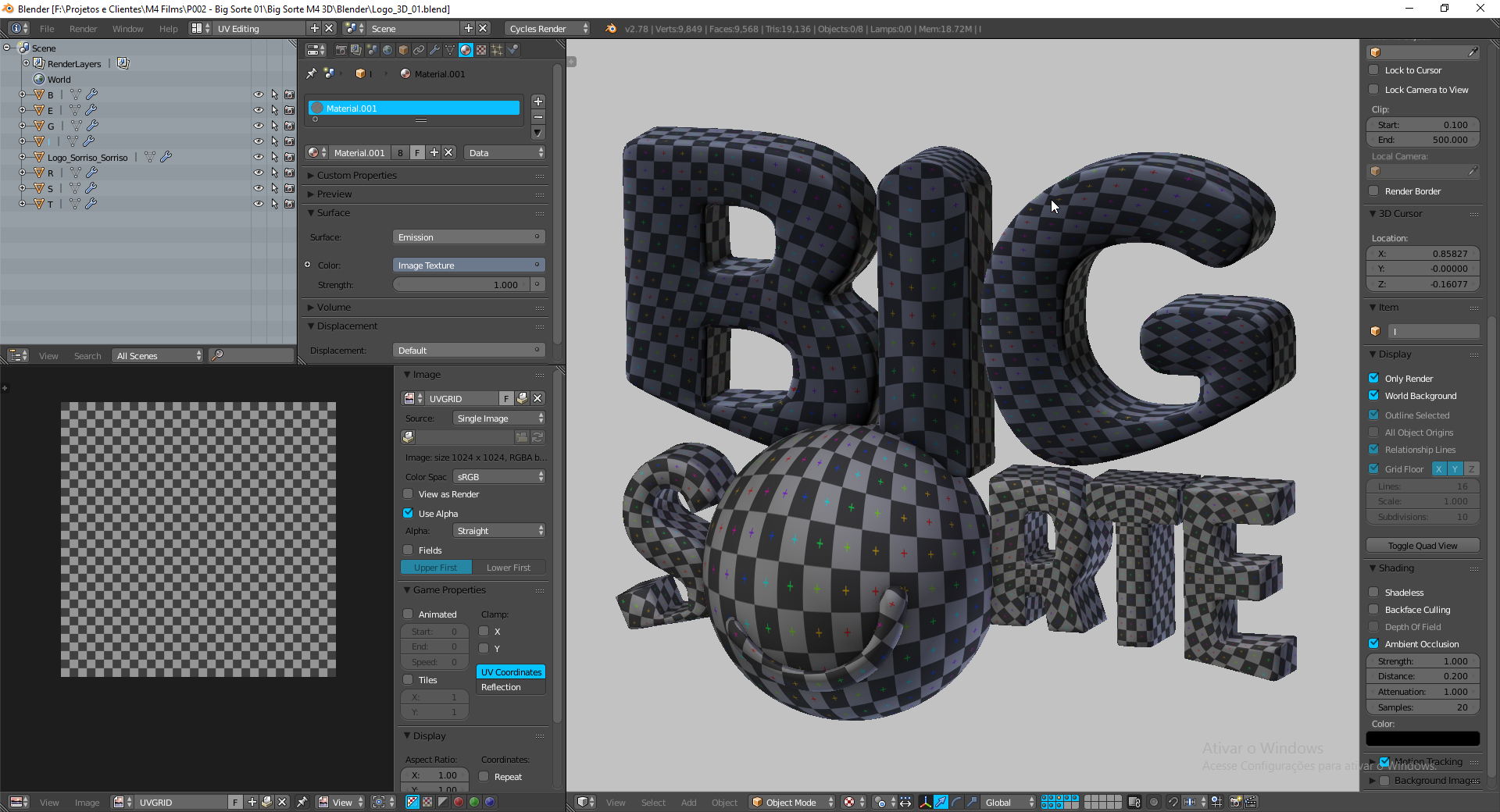Pin the properties context (pin icon)
This screenshot has height=812, width=1500.
coord(311,73)
